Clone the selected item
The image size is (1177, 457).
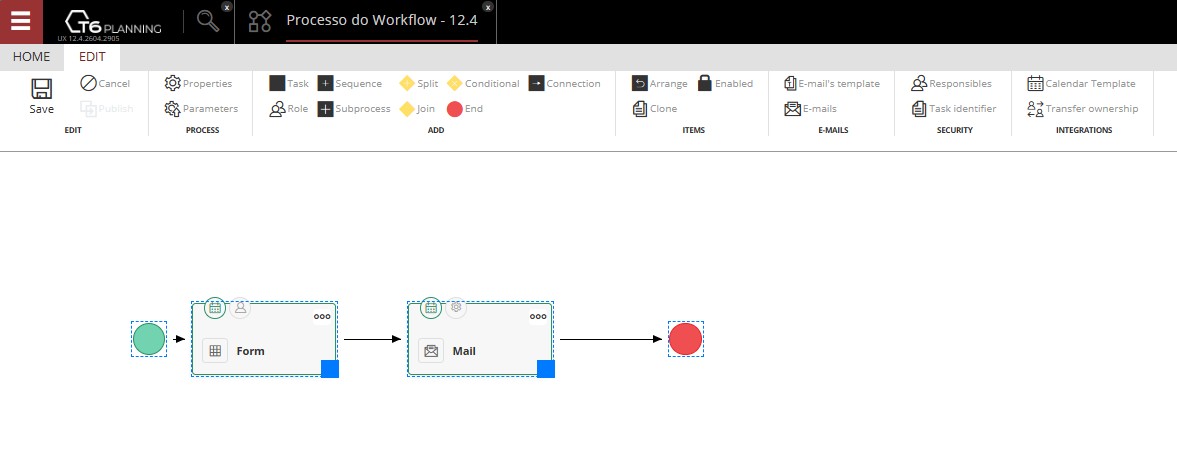click(655, 109)
